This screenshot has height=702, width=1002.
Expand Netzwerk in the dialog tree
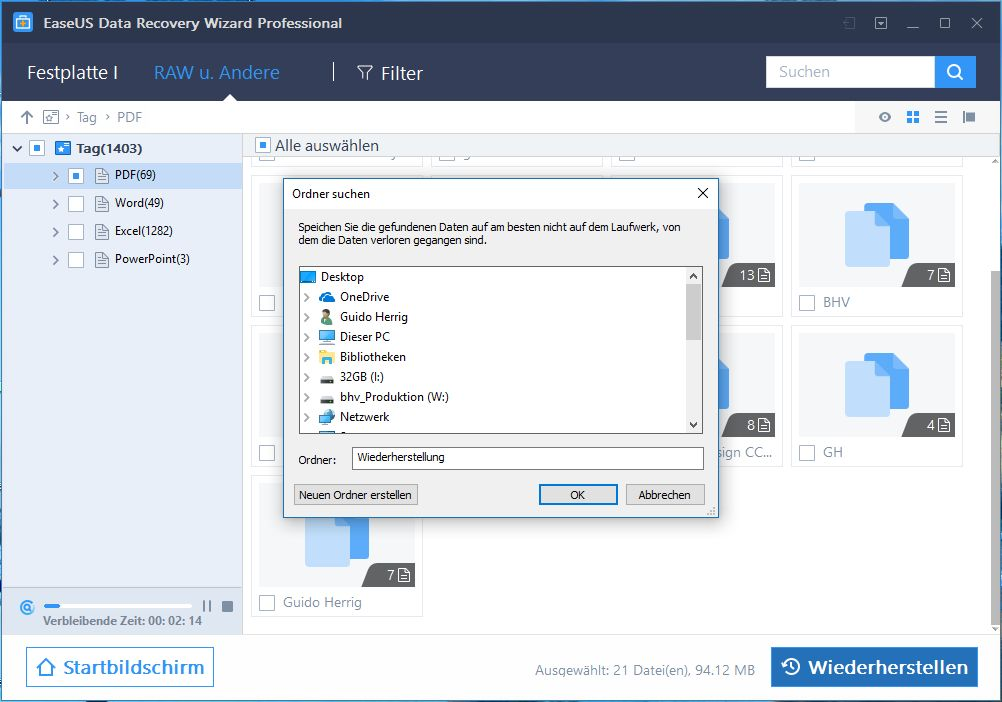307,417
